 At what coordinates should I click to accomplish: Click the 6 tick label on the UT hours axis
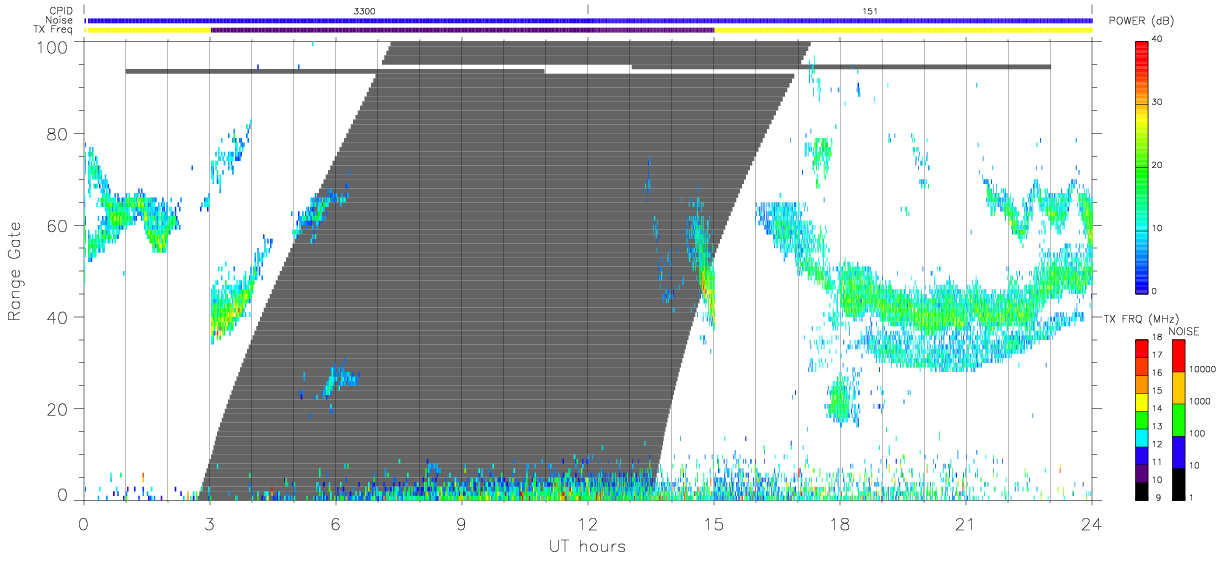[x=336, y=523]
